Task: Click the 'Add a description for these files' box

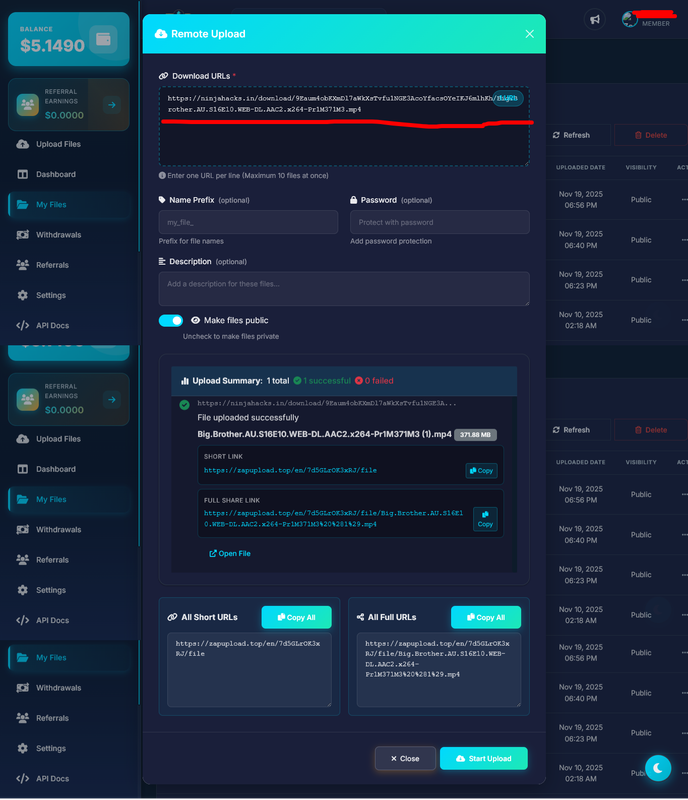Action: [344, 289]
